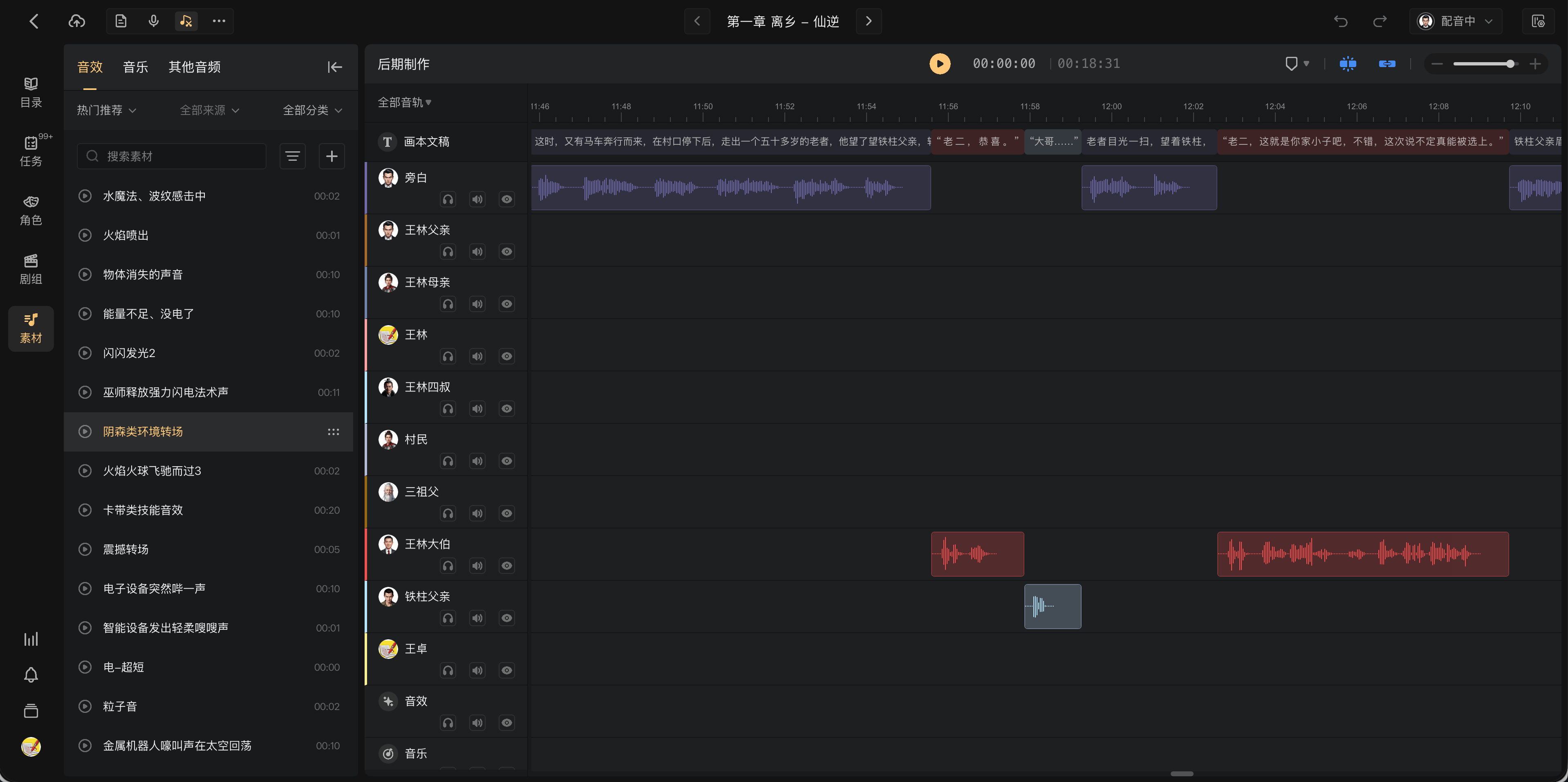Toggle the blue split clip tool
Image resolution: width=1568 pixels, height=782 pixels.
(x=1348, y=63)
